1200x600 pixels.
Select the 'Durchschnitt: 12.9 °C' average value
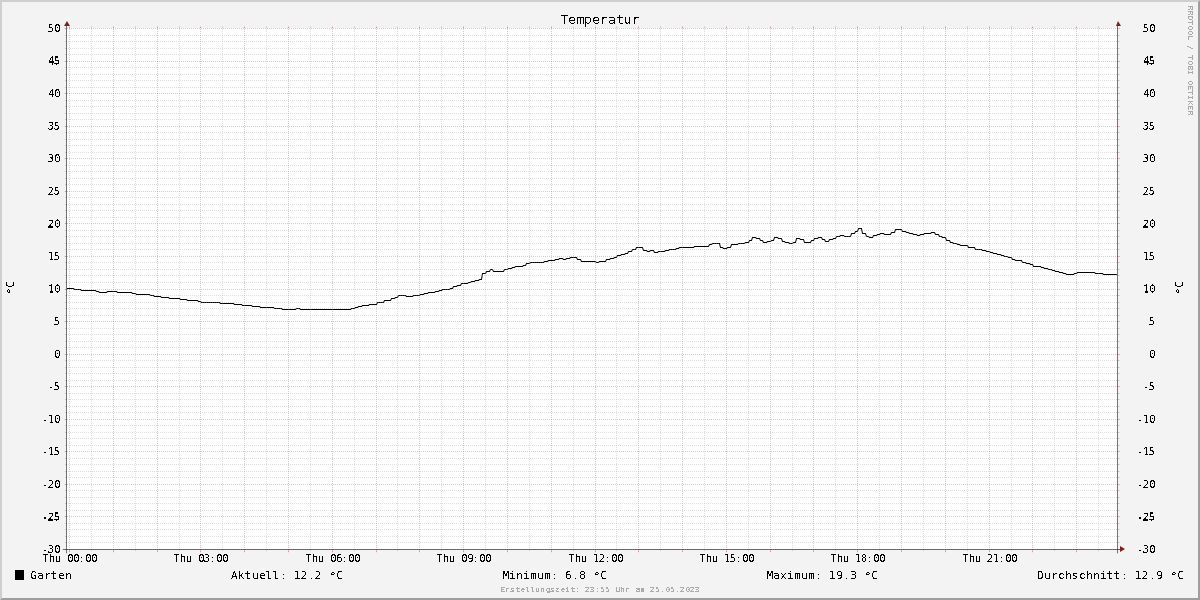pos(1111,575)
